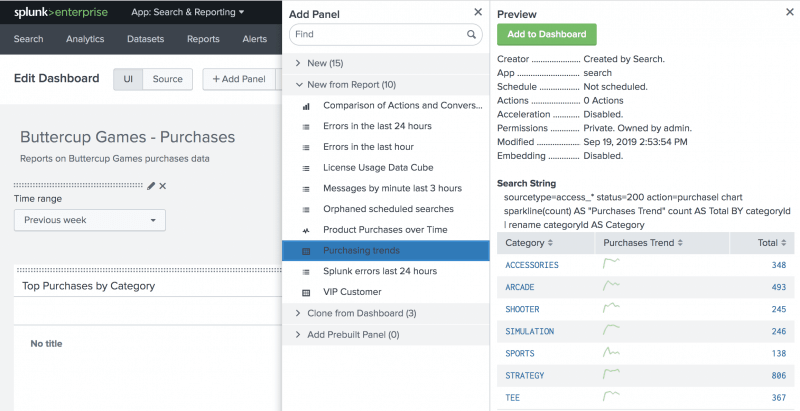Click total value 138 for SPORTS
Viewport: 800px width, 411px height.
779,353
